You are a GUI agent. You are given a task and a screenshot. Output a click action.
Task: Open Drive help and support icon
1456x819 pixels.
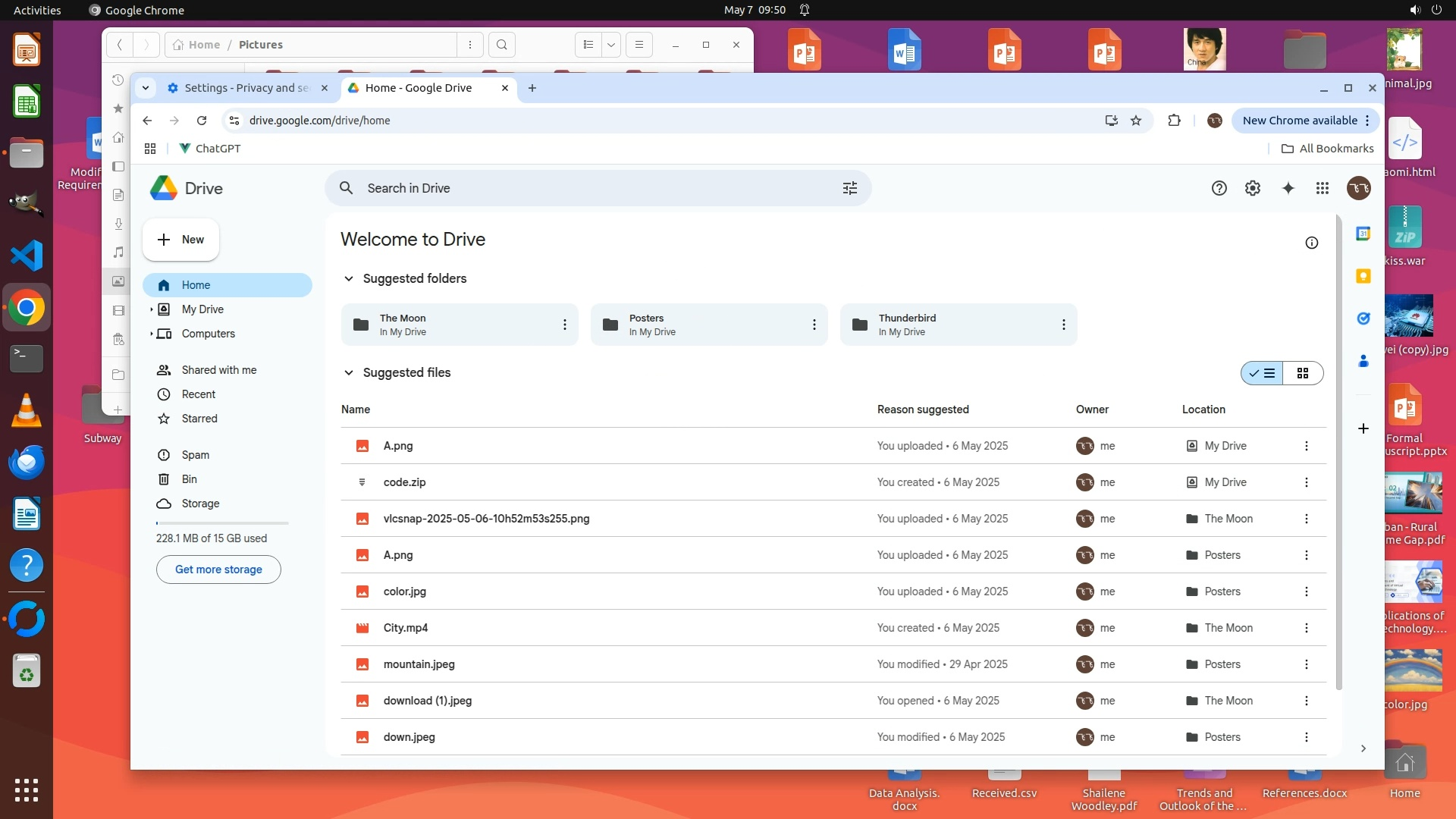click(x=1219, y=188)
